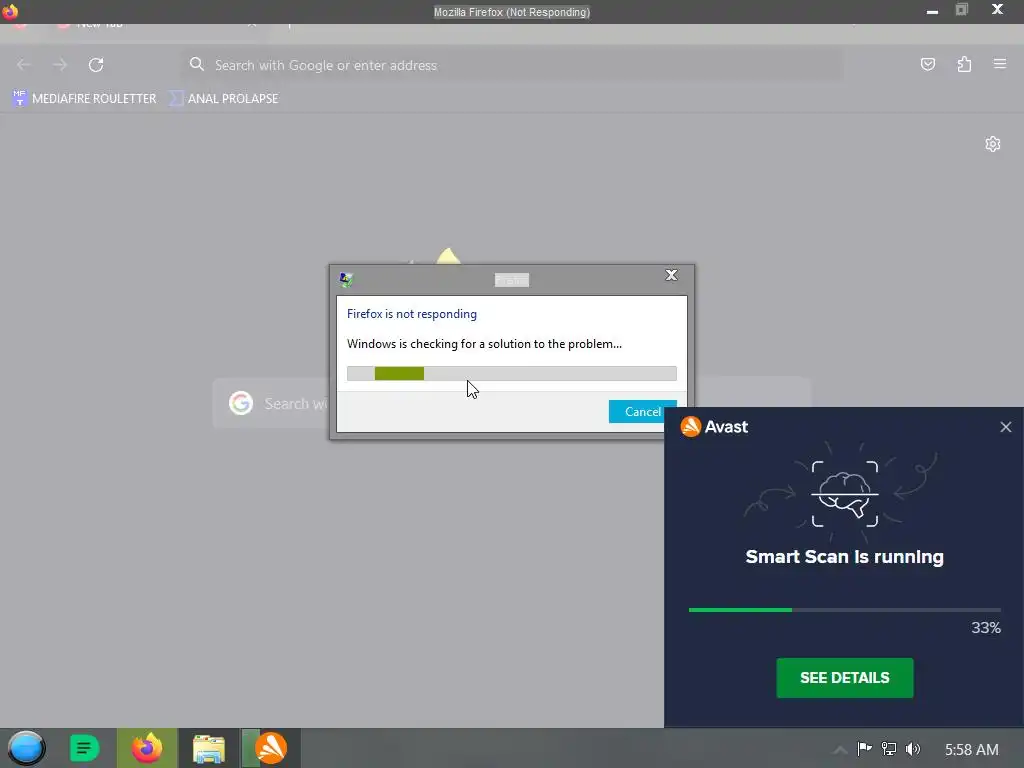Restore down the Firefox window
Screen dimensions: 1024x768
962,10
